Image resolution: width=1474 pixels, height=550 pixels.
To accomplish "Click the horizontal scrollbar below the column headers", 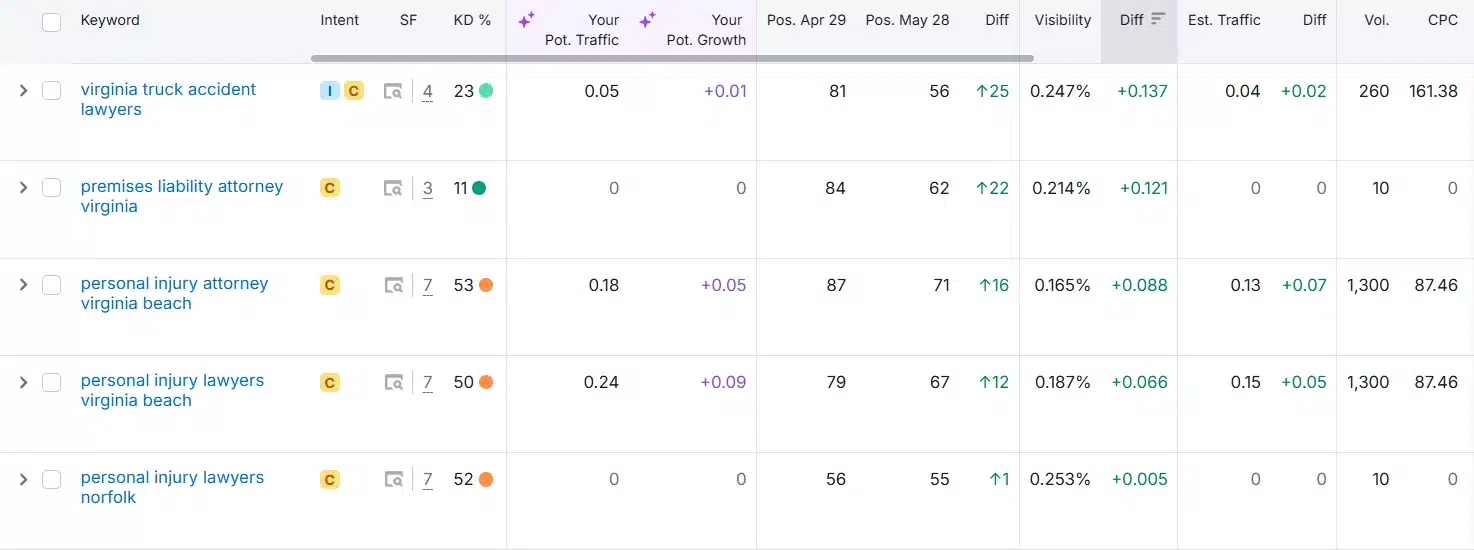I will (670, 59).
